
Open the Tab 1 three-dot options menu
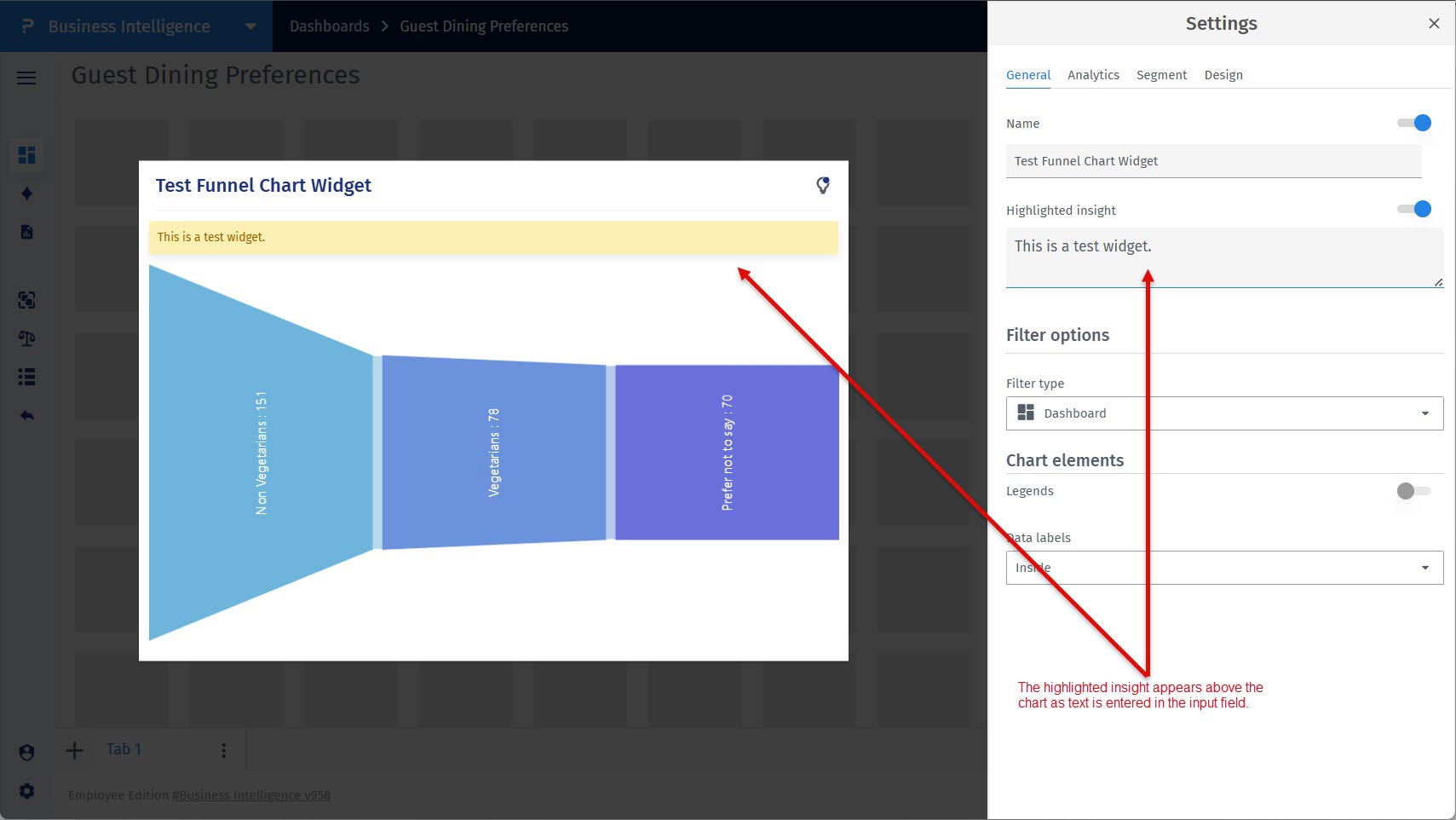tap(224, 750)
